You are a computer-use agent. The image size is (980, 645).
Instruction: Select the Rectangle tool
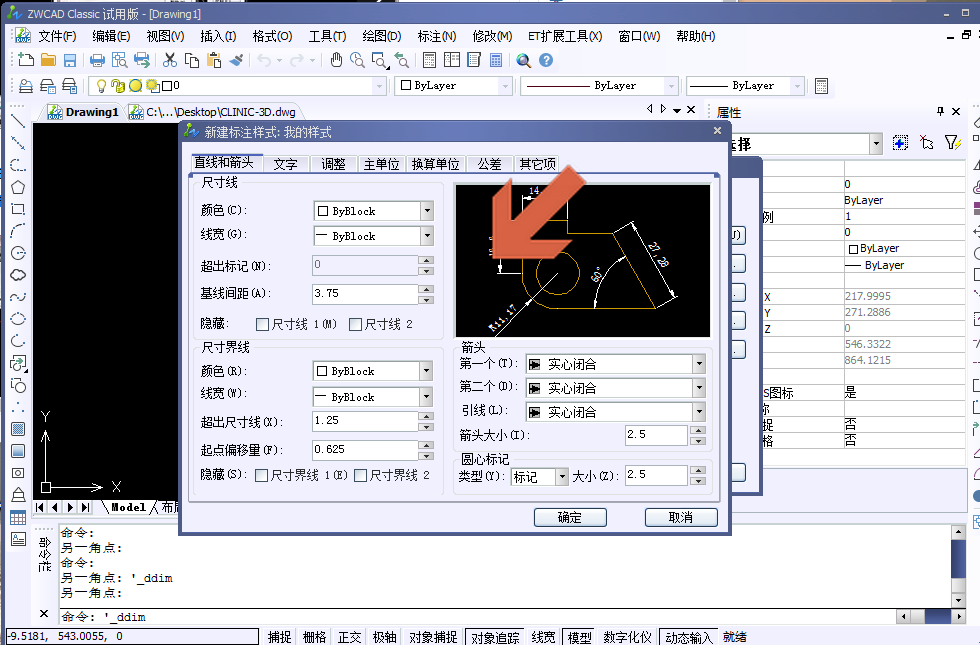(x=16, y=211)
